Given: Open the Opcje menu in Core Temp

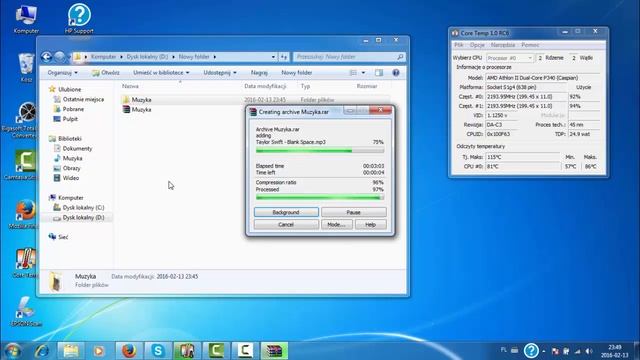Looking at the screenshot, I should (477, 45).
